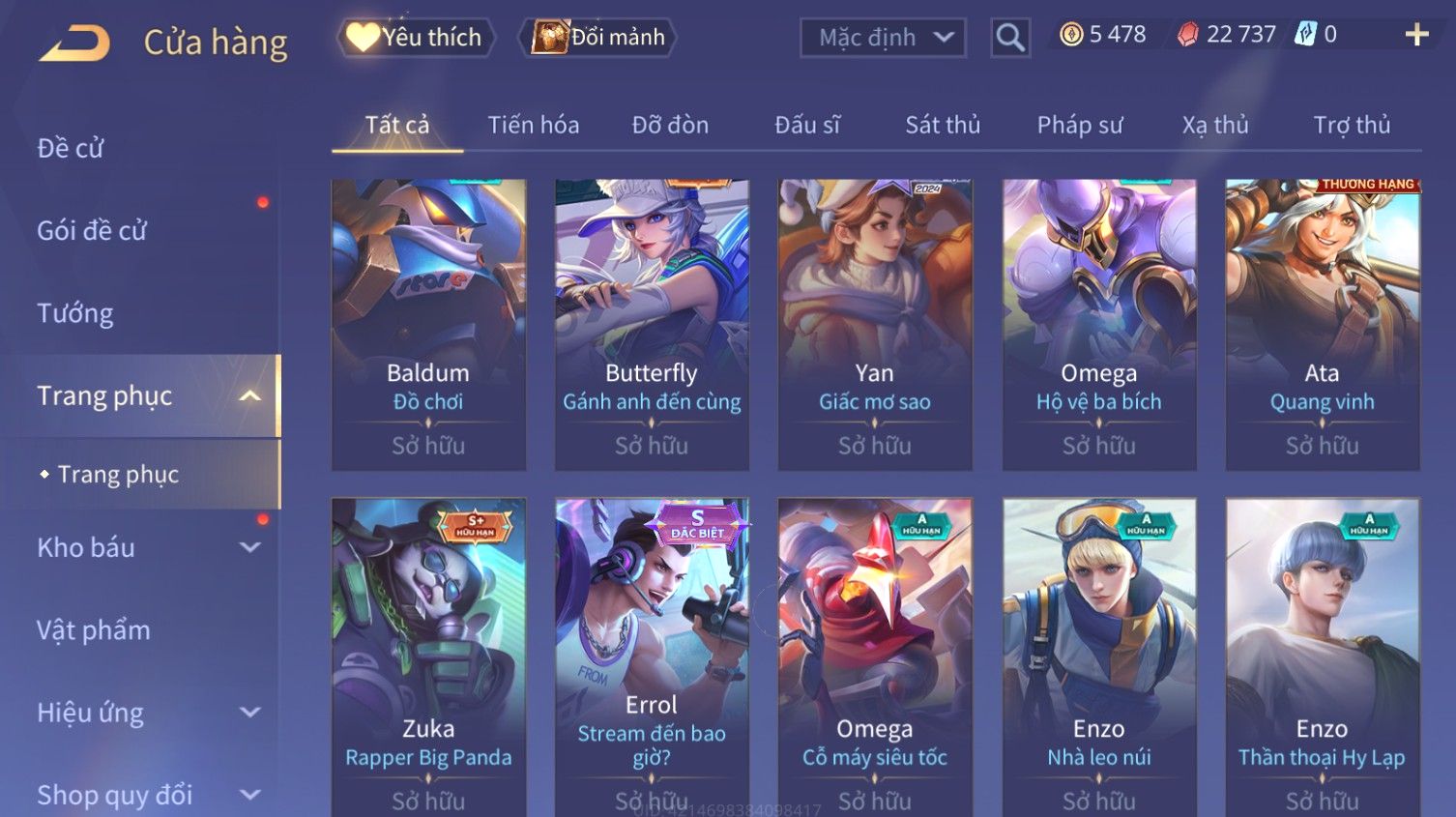Open the Butterfly Gánh anh đến cùng skin

(x=652, y=325)
